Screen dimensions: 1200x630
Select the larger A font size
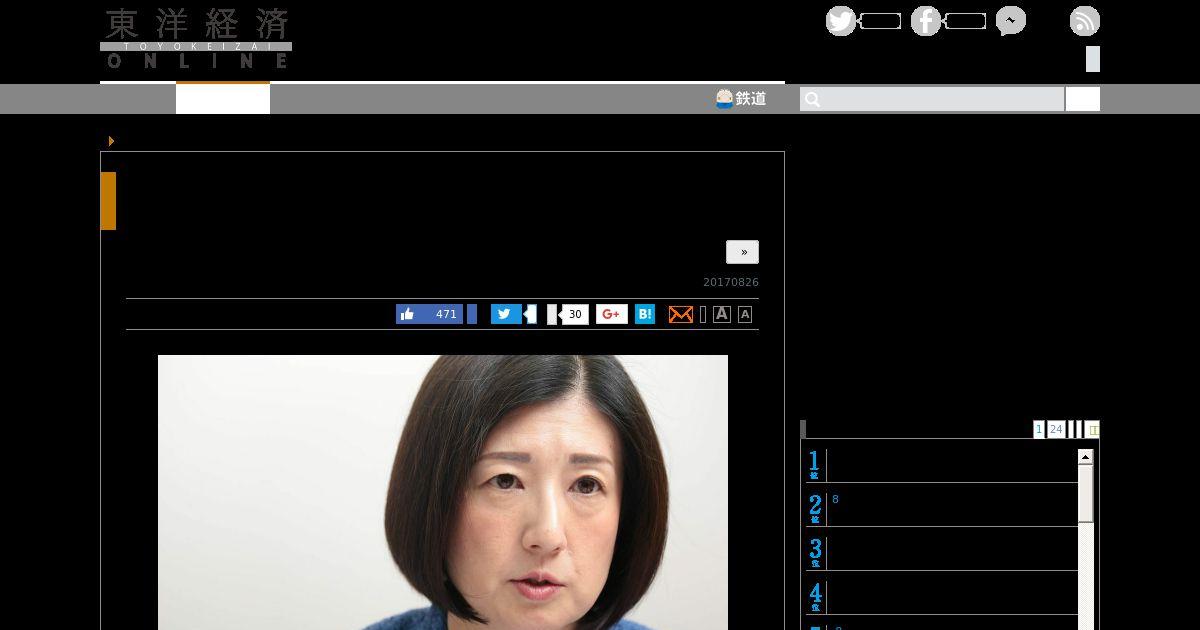[722, 314]
